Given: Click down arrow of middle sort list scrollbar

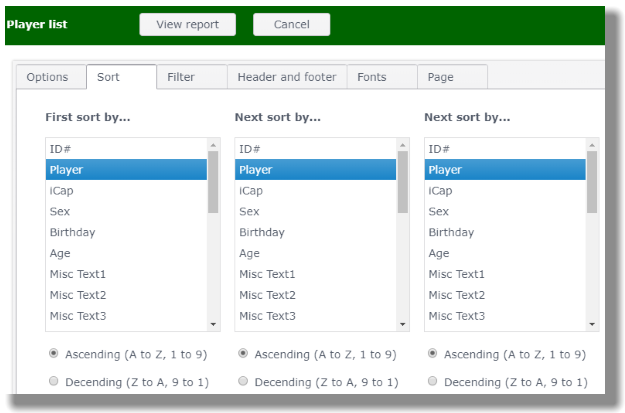Looking at the screenshot, I should [403, 324].
